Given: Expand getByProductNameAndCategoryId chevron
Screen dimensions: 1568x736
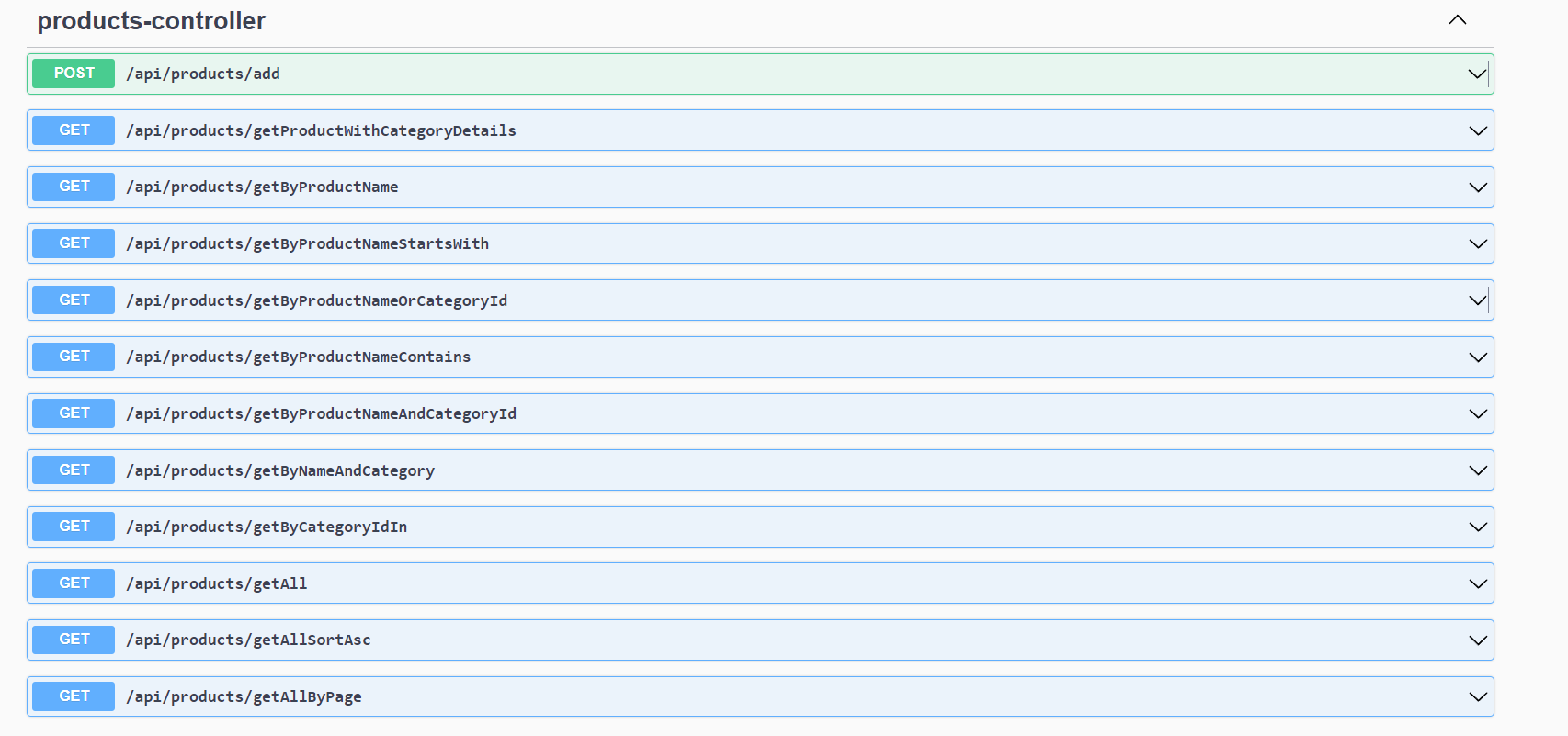Looking at the screenshot, I should (x=1477, y=413).
